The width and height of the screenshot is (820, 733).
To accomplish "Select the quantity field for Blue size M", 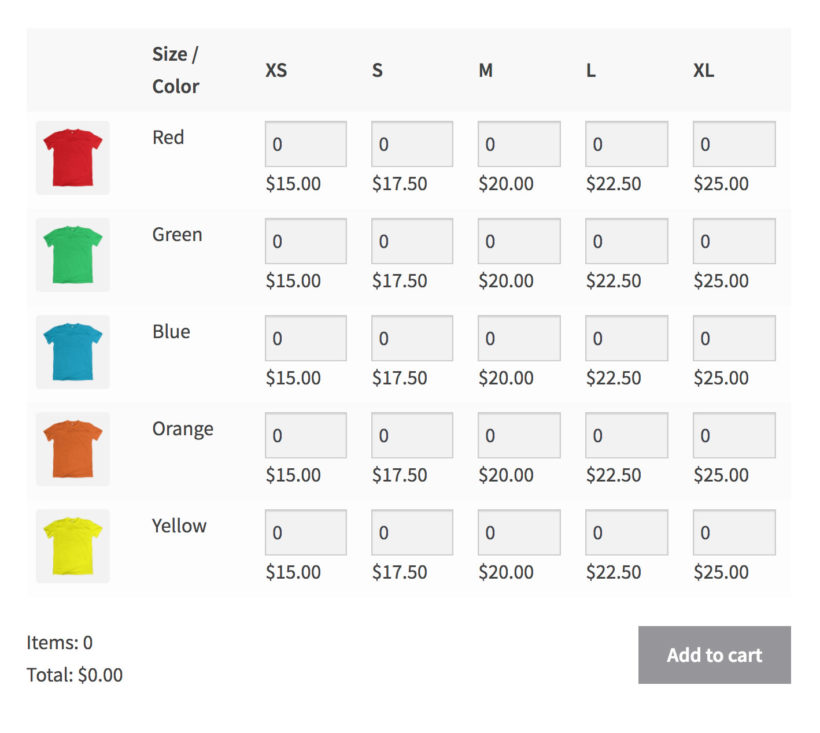I will pyautogui.click(x=519, y=338).
